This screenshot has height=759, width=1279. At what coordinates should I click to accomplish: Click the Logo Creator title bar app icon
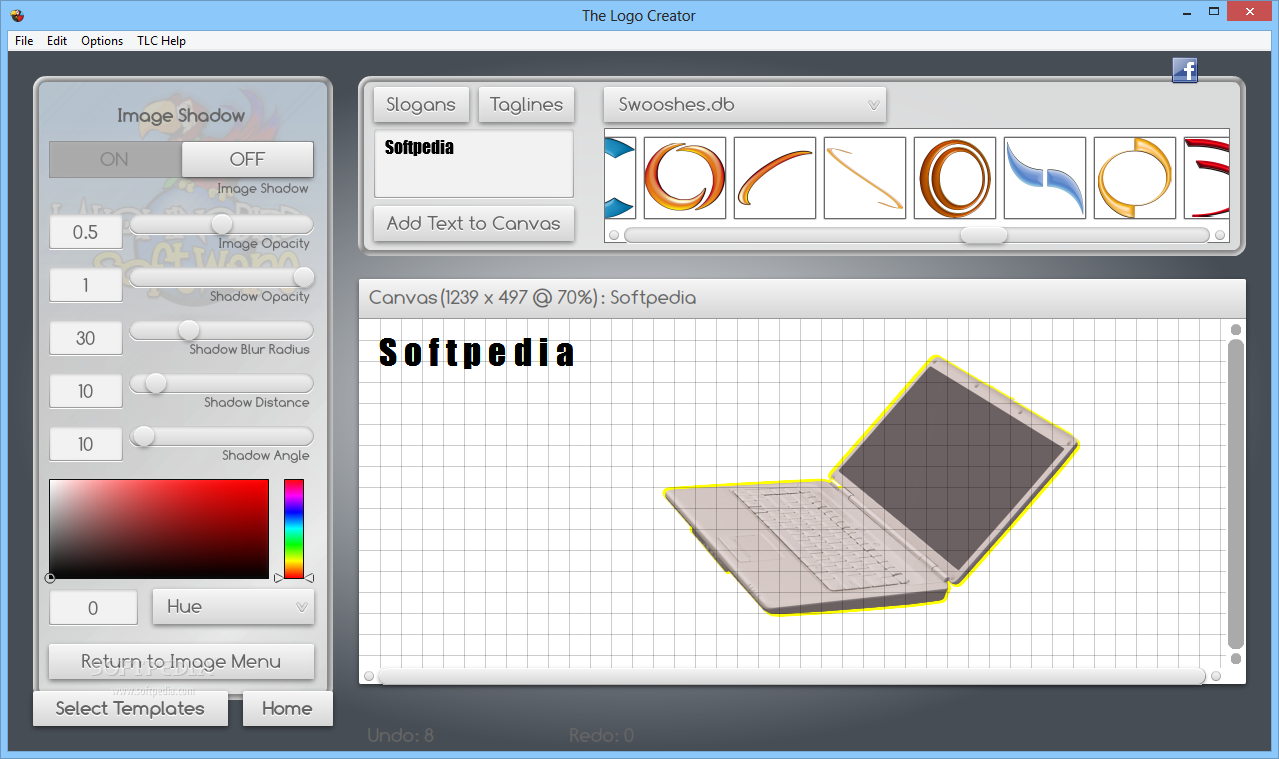pos(16,15)
